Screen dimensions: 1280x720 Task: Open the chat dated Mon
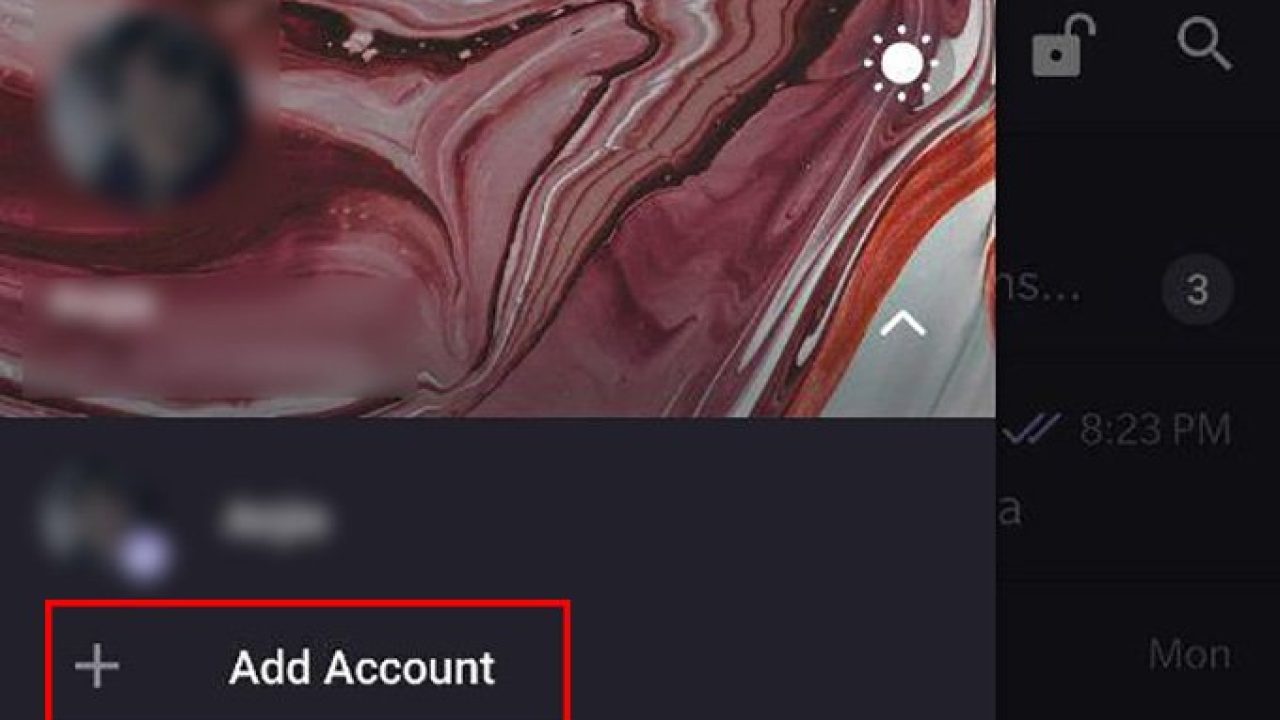1138,650
